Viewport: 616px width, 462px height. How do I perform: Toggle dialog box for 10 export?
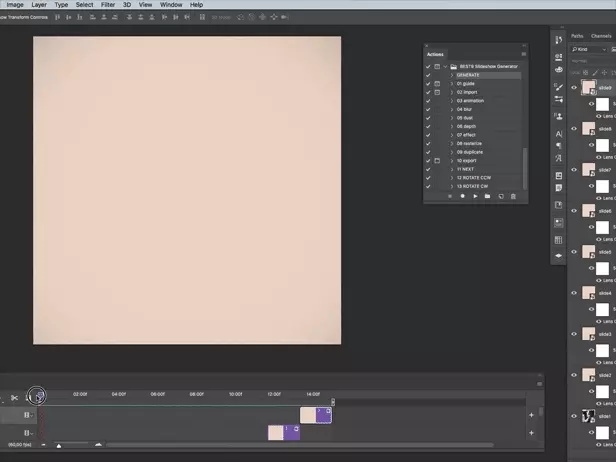point(437,161)
